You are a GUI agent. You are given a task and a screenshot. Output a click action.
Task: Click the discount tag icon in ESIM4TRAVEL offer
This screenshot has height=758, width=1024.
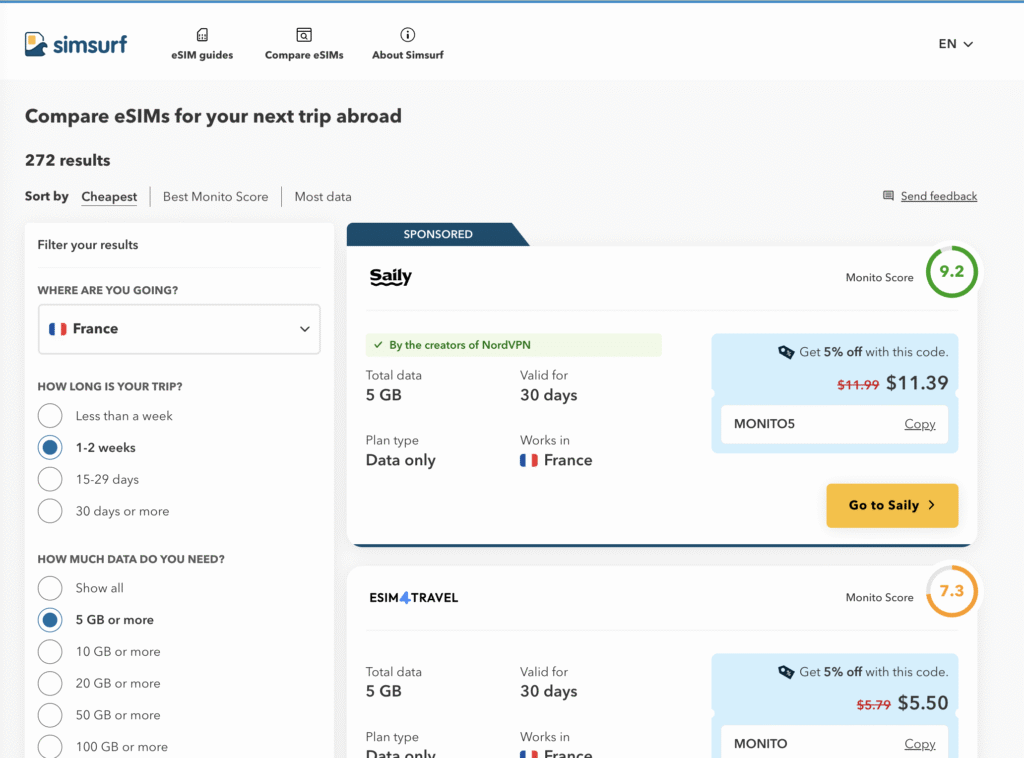(x=786, y=672)
